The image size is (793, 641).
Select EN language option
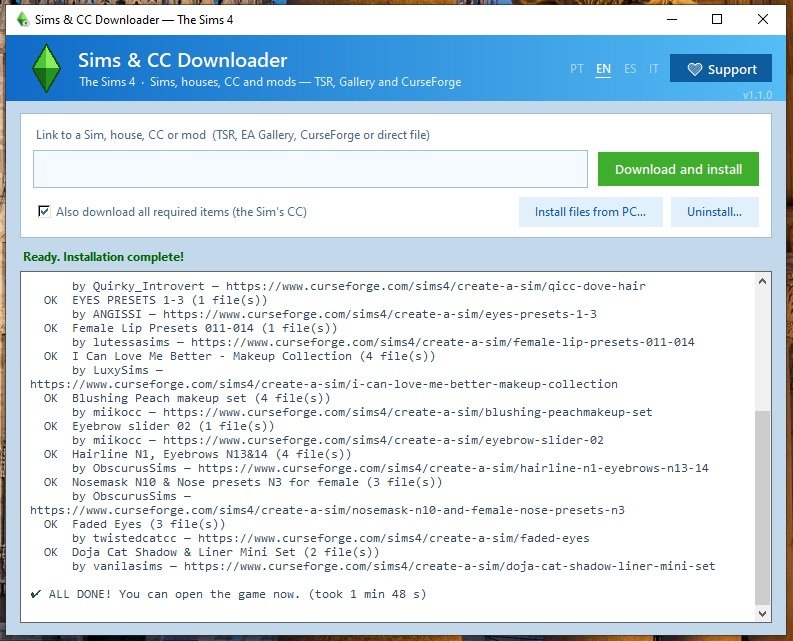click(x=603, y=69)
